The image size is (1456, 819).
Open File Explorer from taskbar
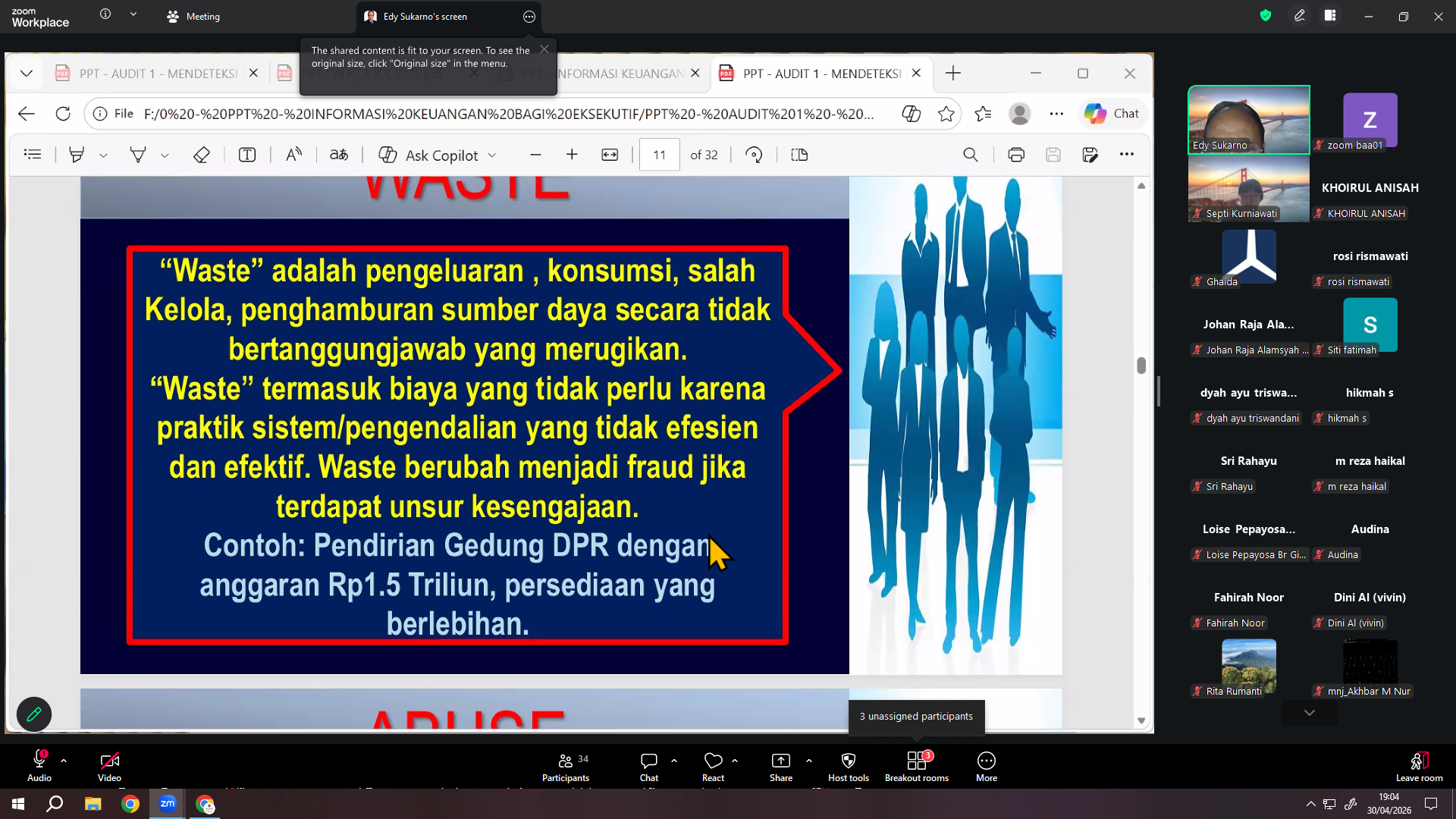[93, 804]
